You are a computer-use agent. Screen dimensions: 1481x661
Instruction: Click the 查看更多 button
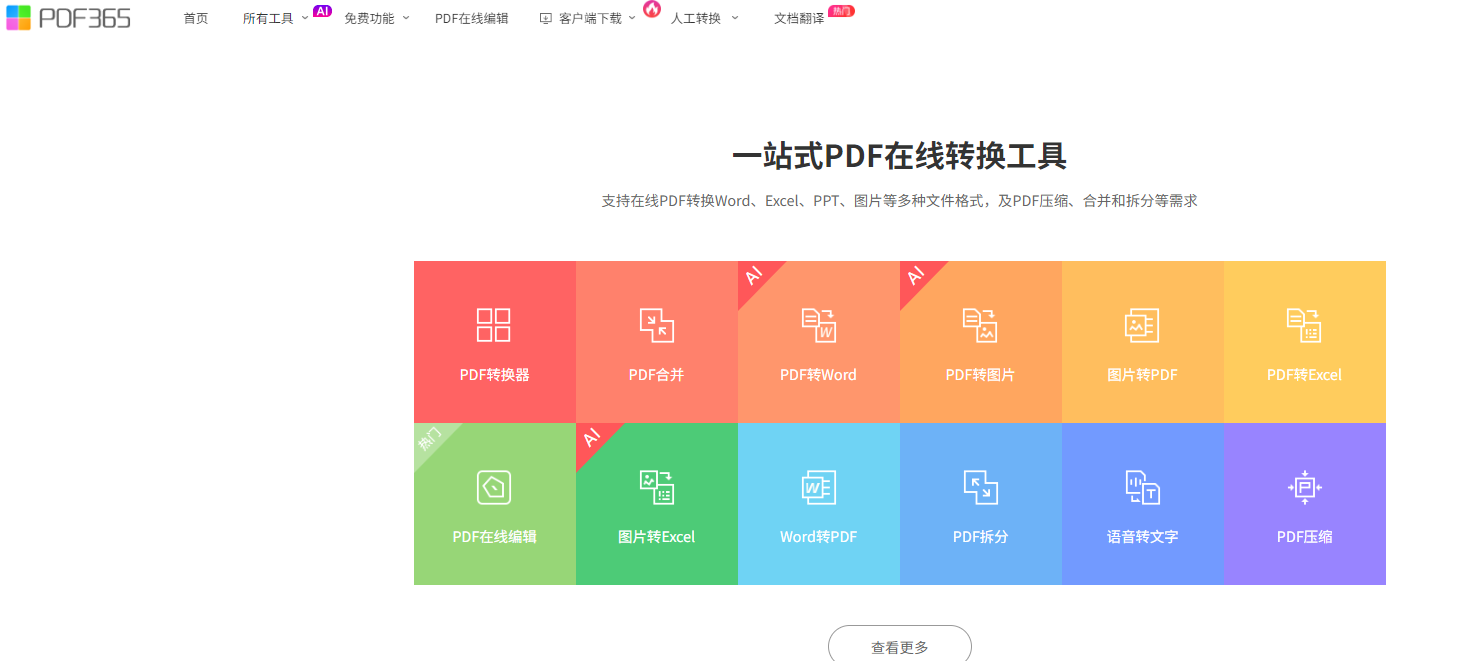click(x=899, y=647)
